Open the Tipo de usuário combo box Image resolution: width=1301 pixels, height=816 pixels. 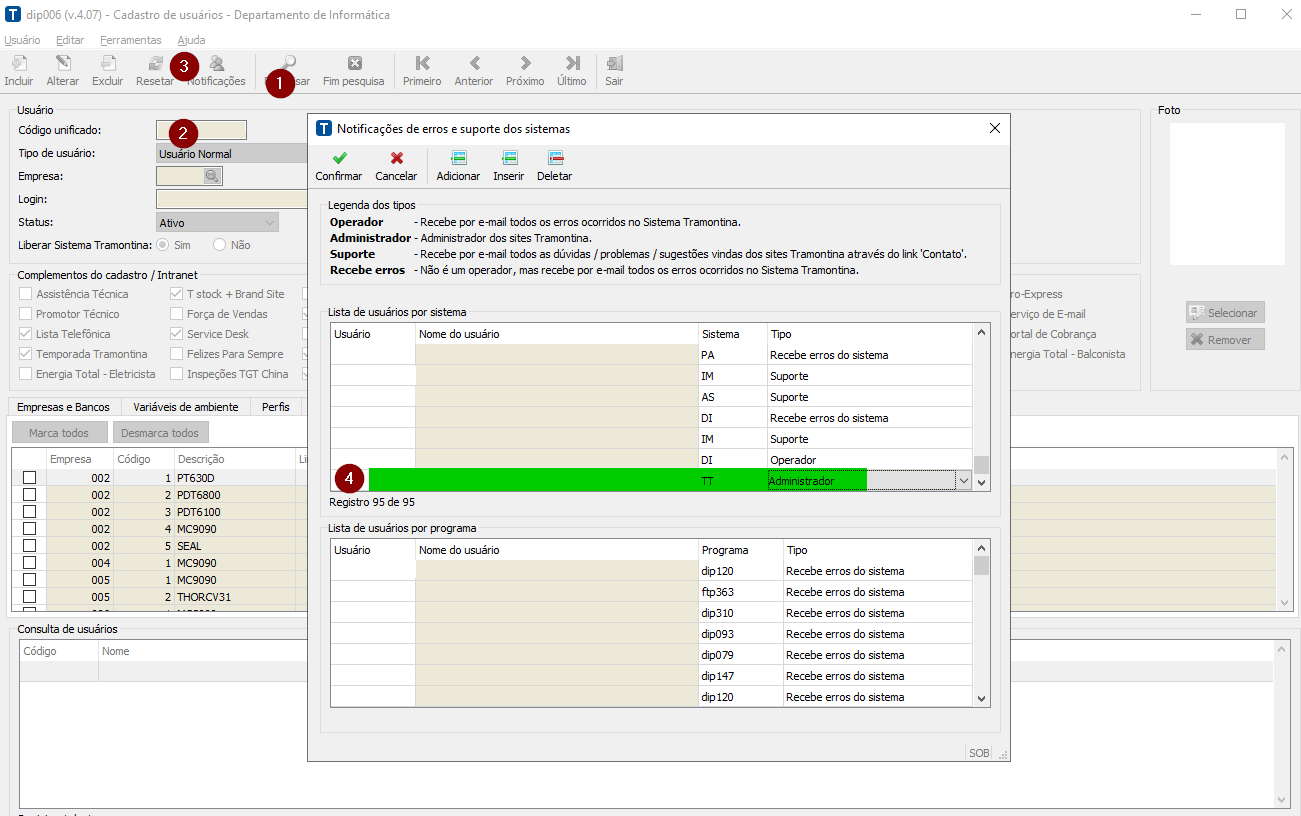[232, 153]
